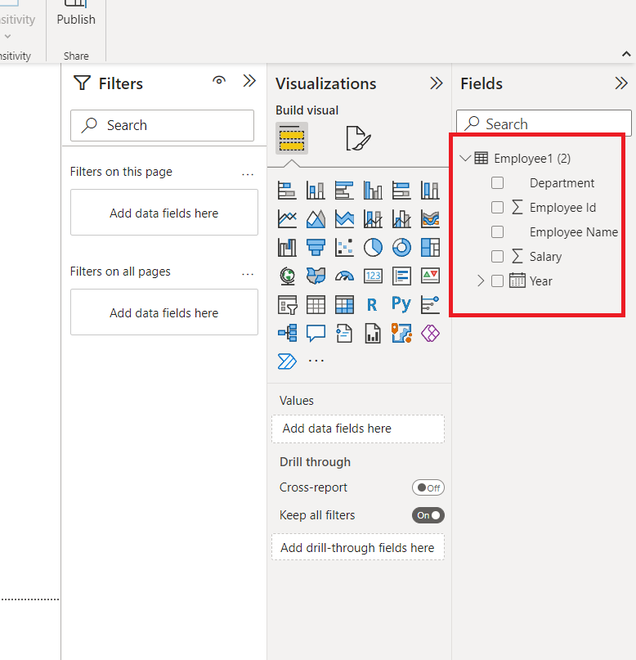This screenshot has width=636, height=660.
Task: Add a Card (123) visual
Action: pos(373,276)
